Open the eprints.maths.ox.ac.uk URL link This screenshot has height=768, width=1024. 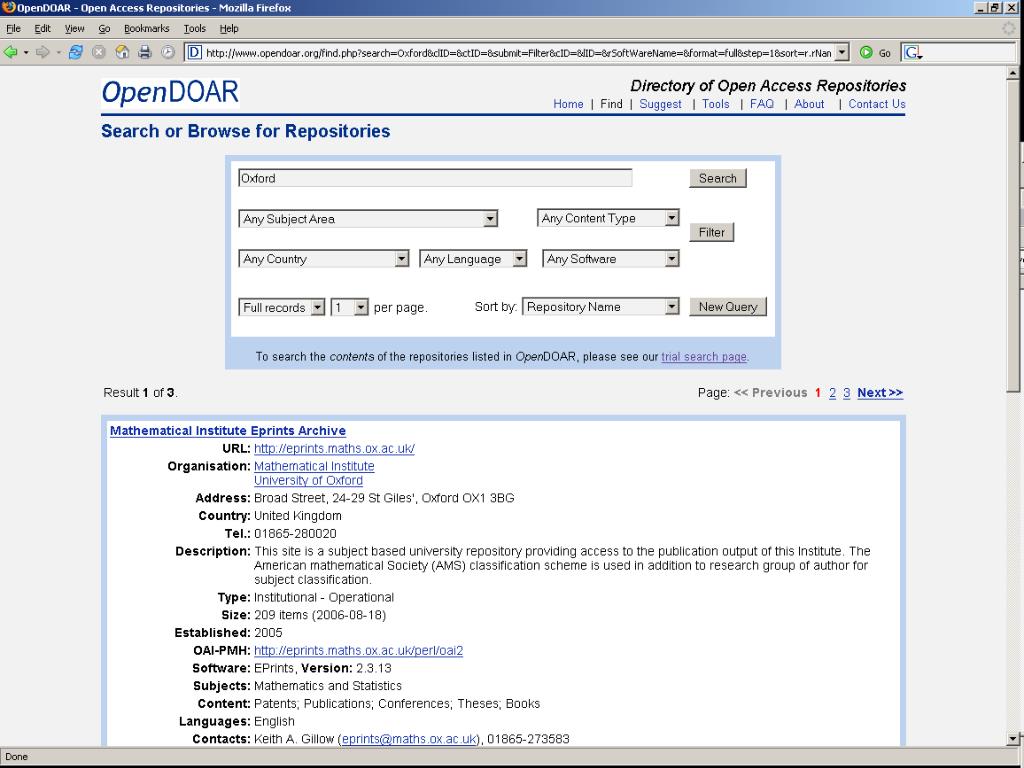click(334, 449)
